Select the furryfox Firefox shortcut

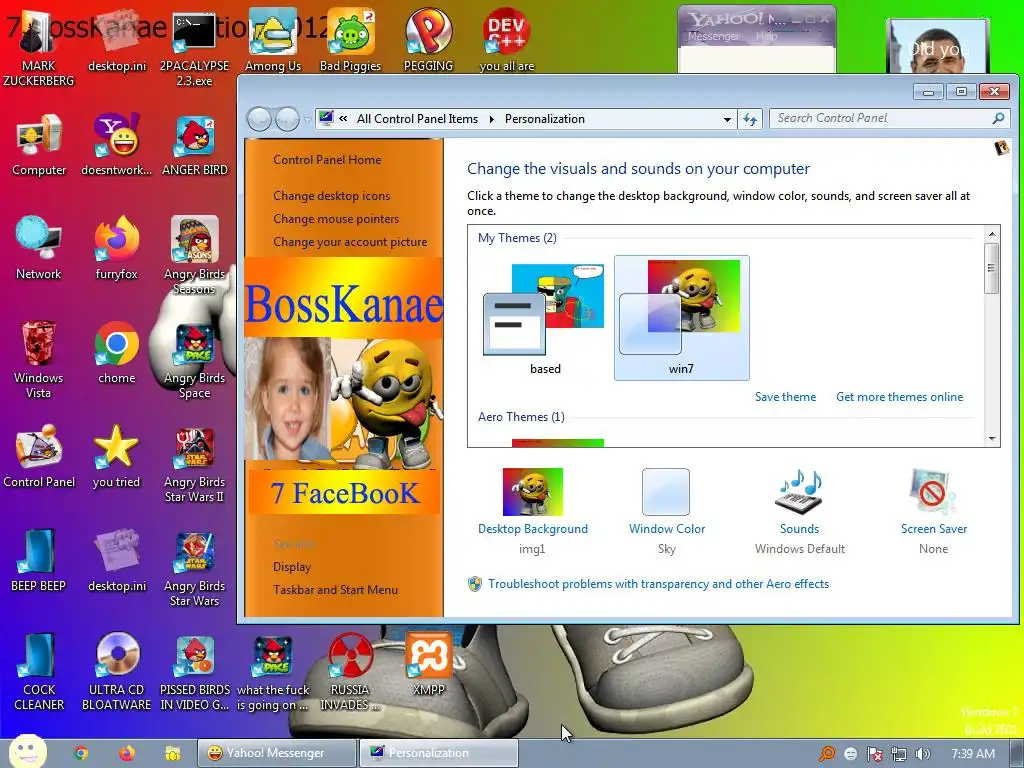116,249
